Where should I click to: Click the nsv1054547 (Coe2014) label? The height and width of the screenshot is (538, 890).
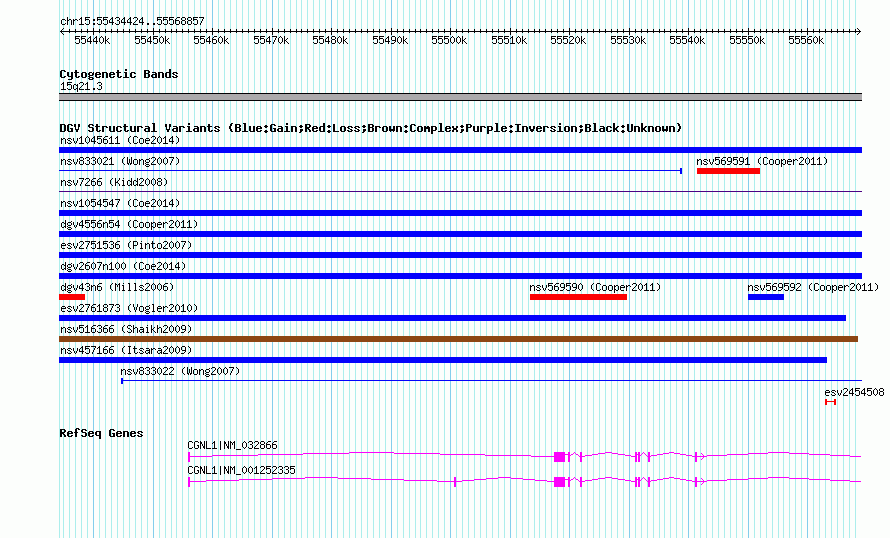coord(120,203)
